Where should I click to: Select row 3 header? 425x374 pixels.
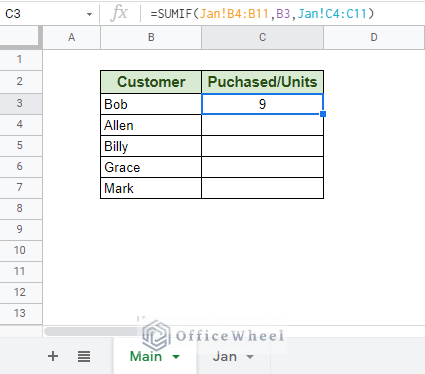coord(20,103)
